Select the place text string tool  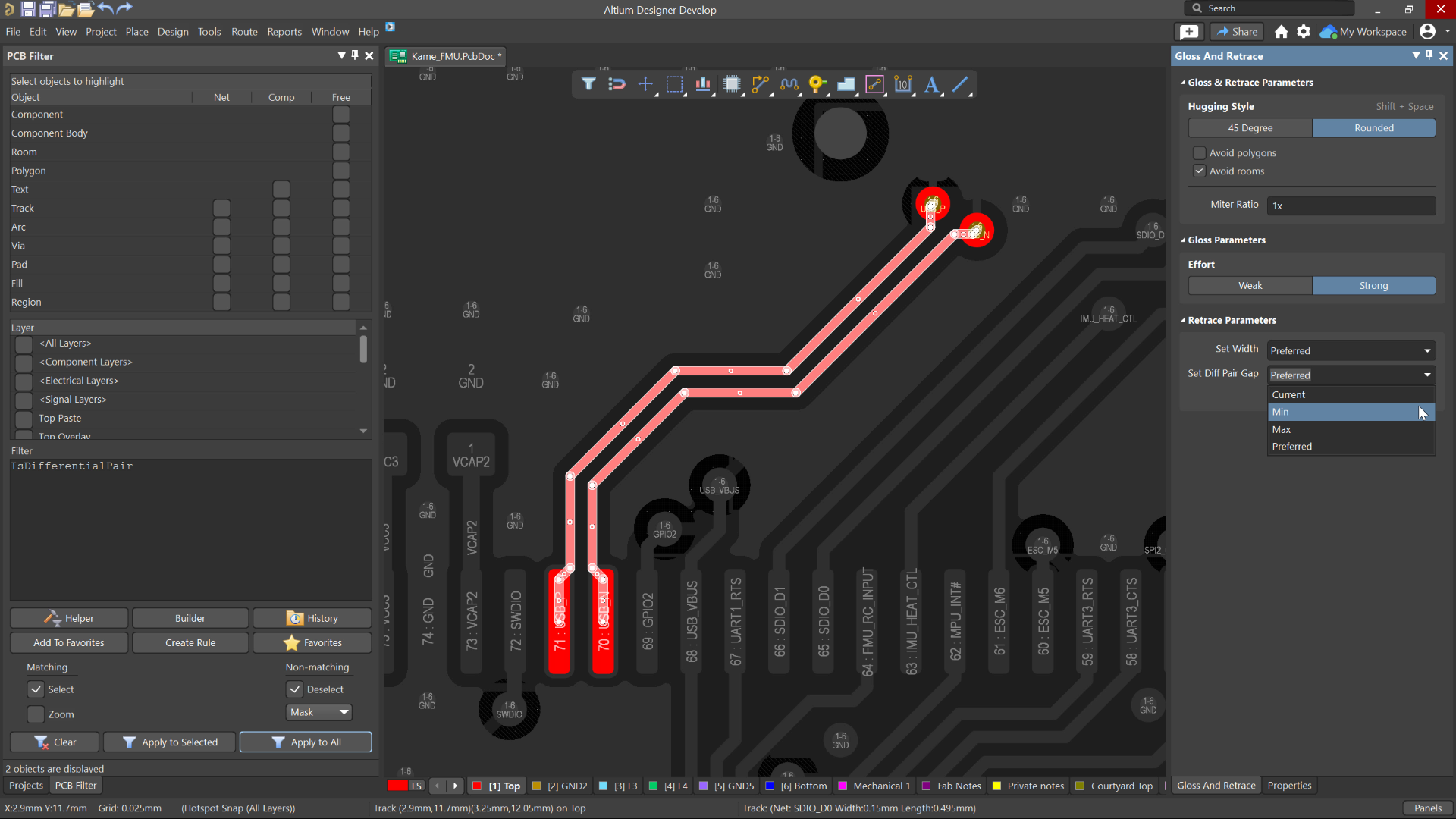coord(931,84)
